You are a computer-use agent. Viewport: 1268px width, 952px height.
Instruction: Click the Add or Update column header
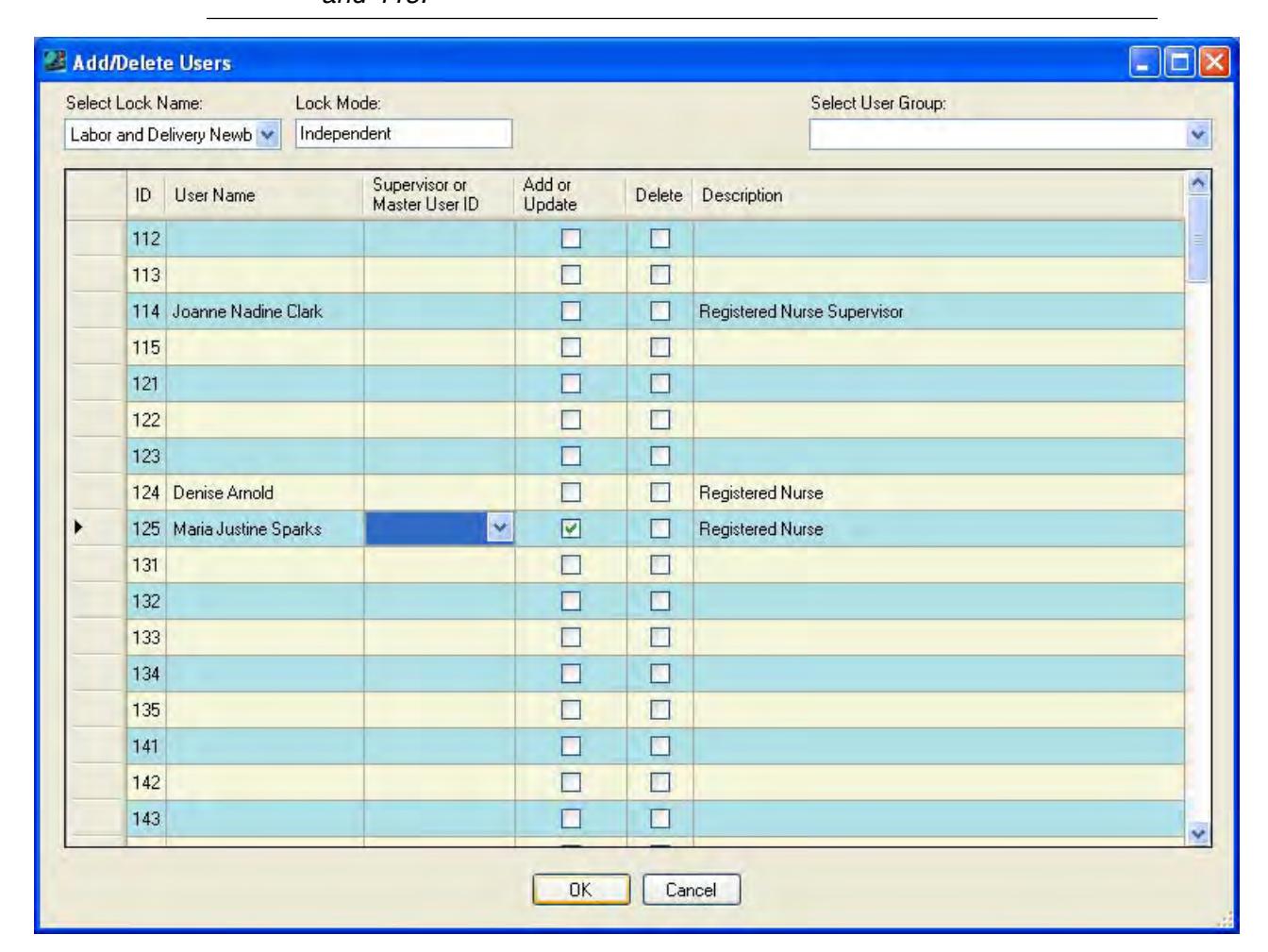pyautogui.click(x=571, y=196)
